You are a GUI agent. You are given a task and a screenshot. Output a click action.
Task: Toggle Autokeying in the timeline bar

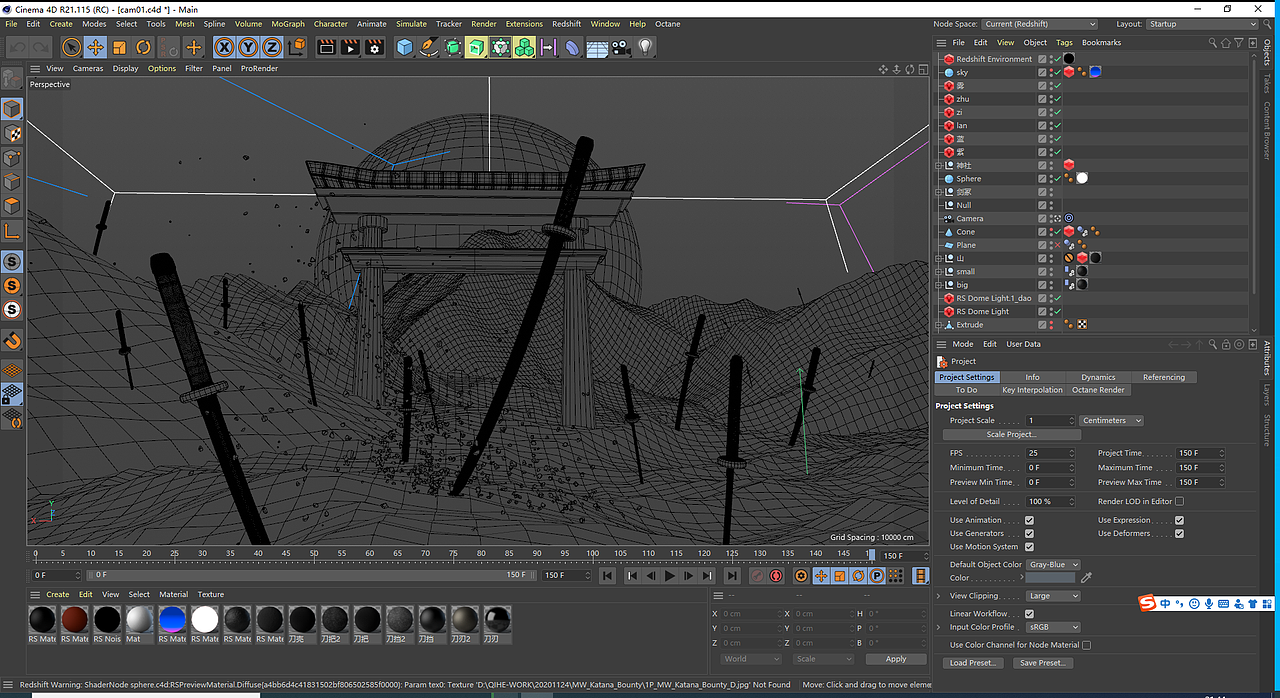click(775, 576)
